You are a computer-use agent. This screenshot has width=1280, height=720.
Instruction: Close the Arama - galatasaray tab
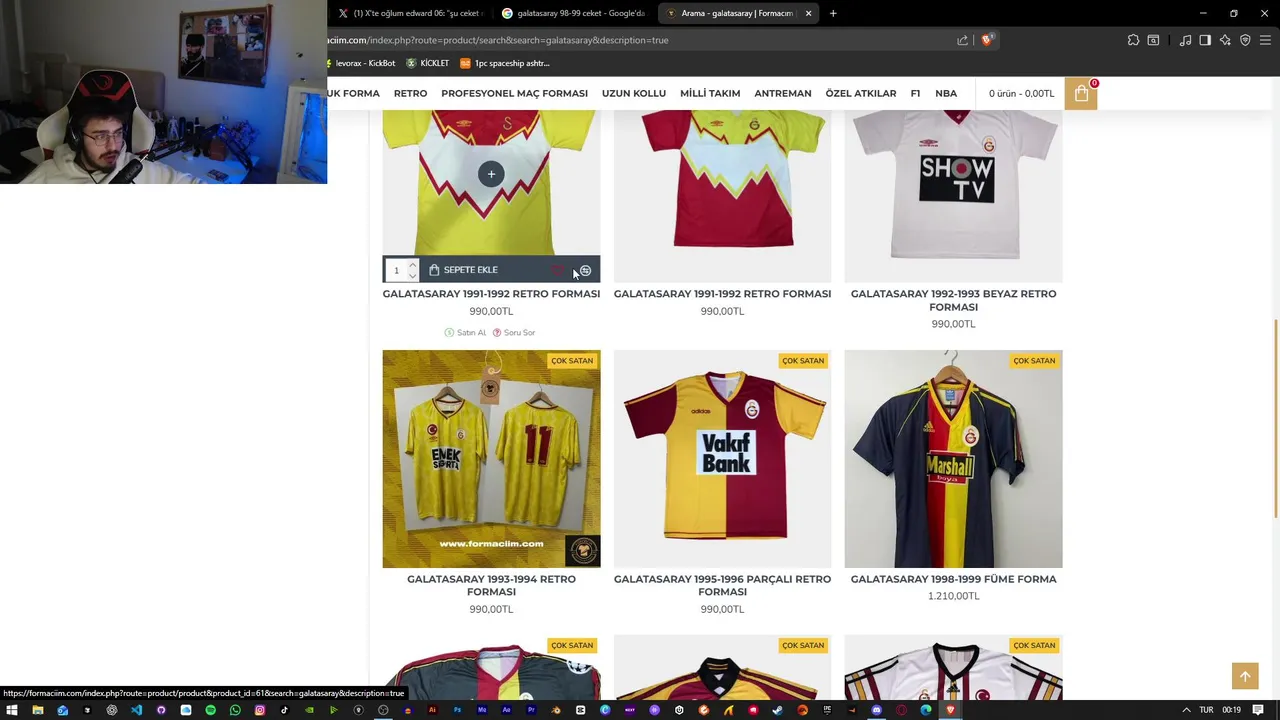(808, 13)
